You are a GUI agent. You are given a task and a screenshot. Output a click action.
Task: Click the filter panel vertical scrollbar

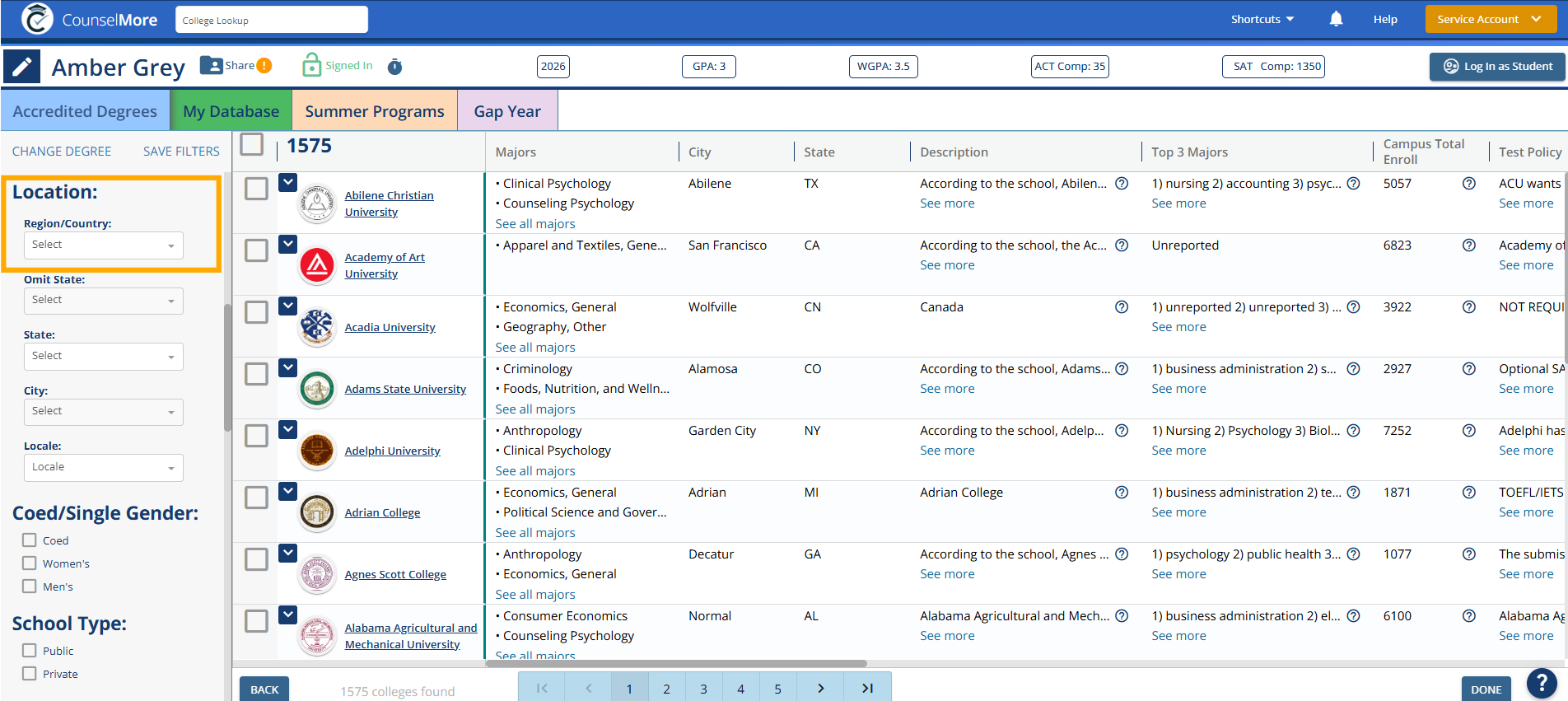(x=227, y=367)
